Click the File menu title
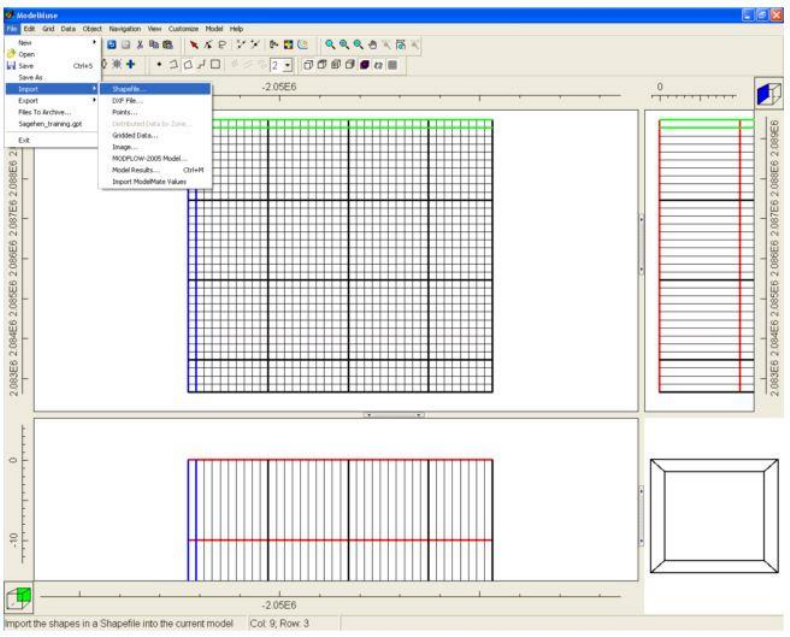This screenshot has height=637, width=790. tap(12, 29)
